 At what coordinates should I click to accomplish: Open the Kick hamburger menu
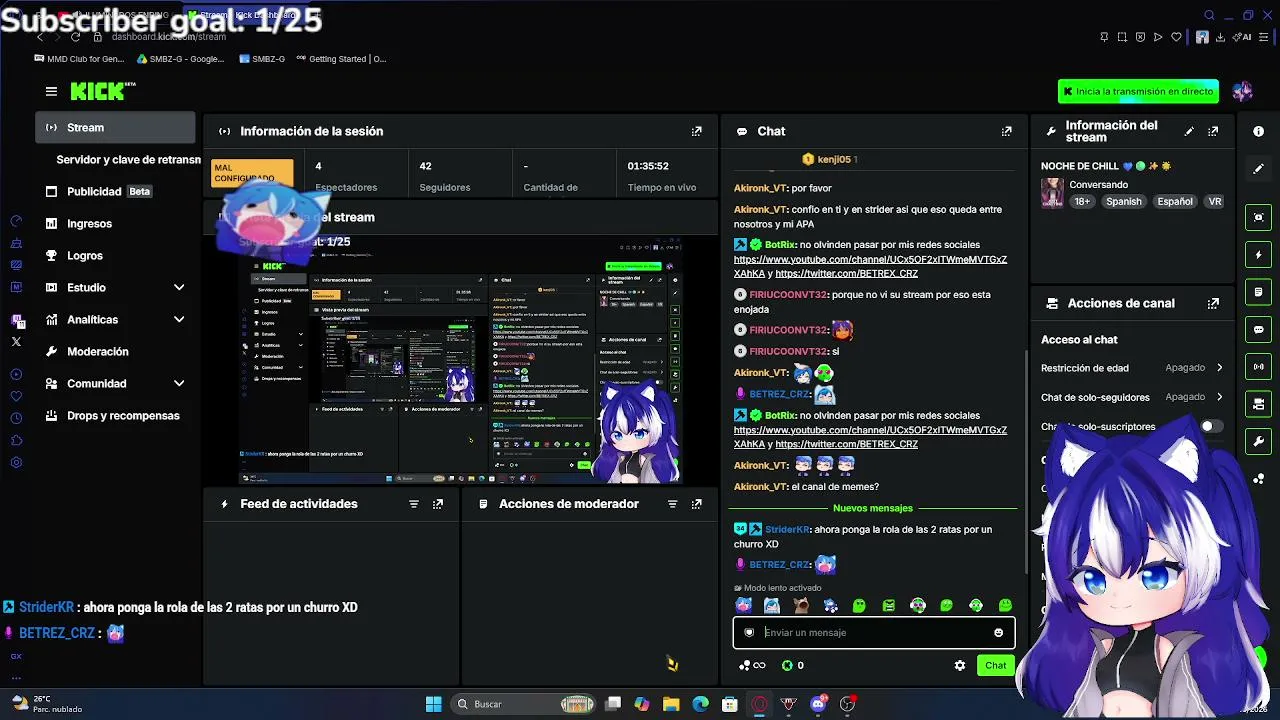[51, 91]
